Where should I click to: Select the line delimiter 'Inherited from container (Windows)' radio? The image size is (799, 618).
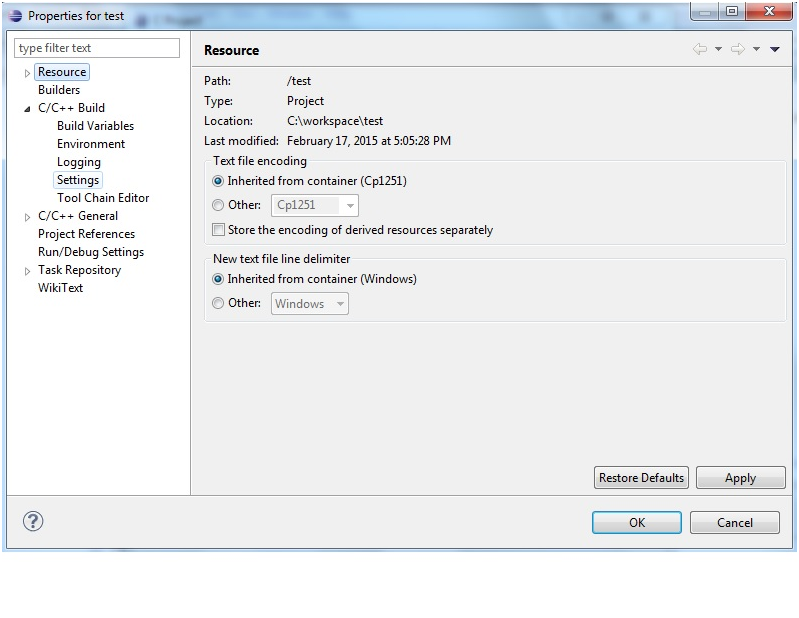pos(218,279)
